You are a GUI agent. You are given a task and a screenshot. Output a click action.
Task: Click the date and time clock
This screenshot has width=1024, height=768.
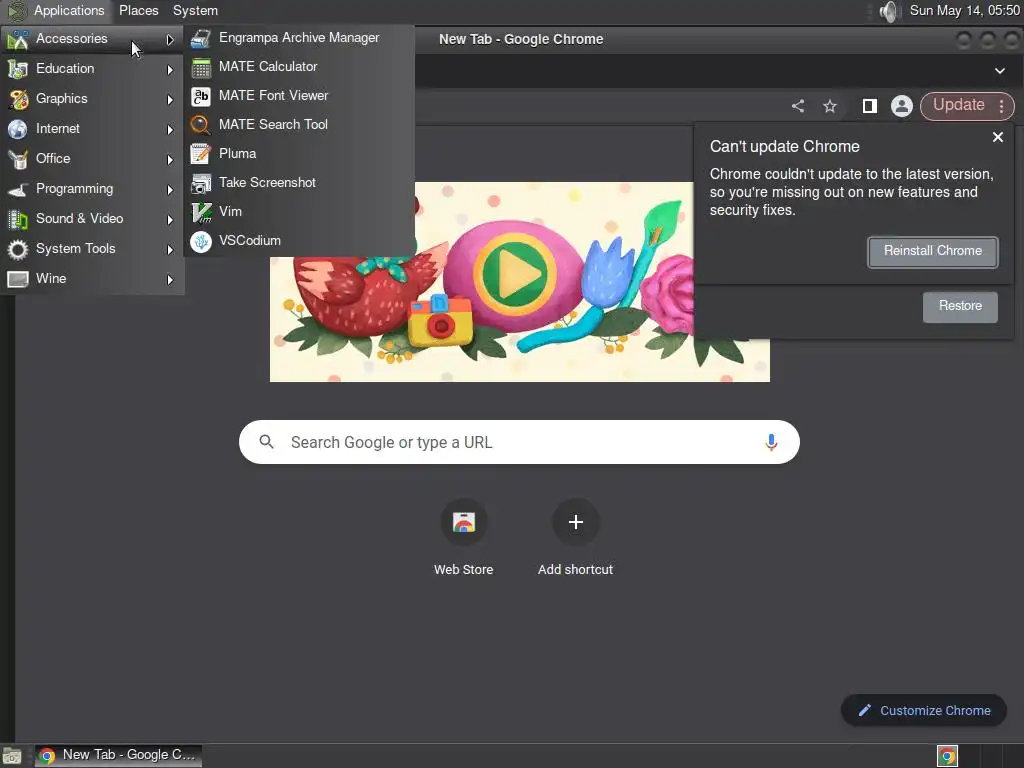(x=965, y=10)
